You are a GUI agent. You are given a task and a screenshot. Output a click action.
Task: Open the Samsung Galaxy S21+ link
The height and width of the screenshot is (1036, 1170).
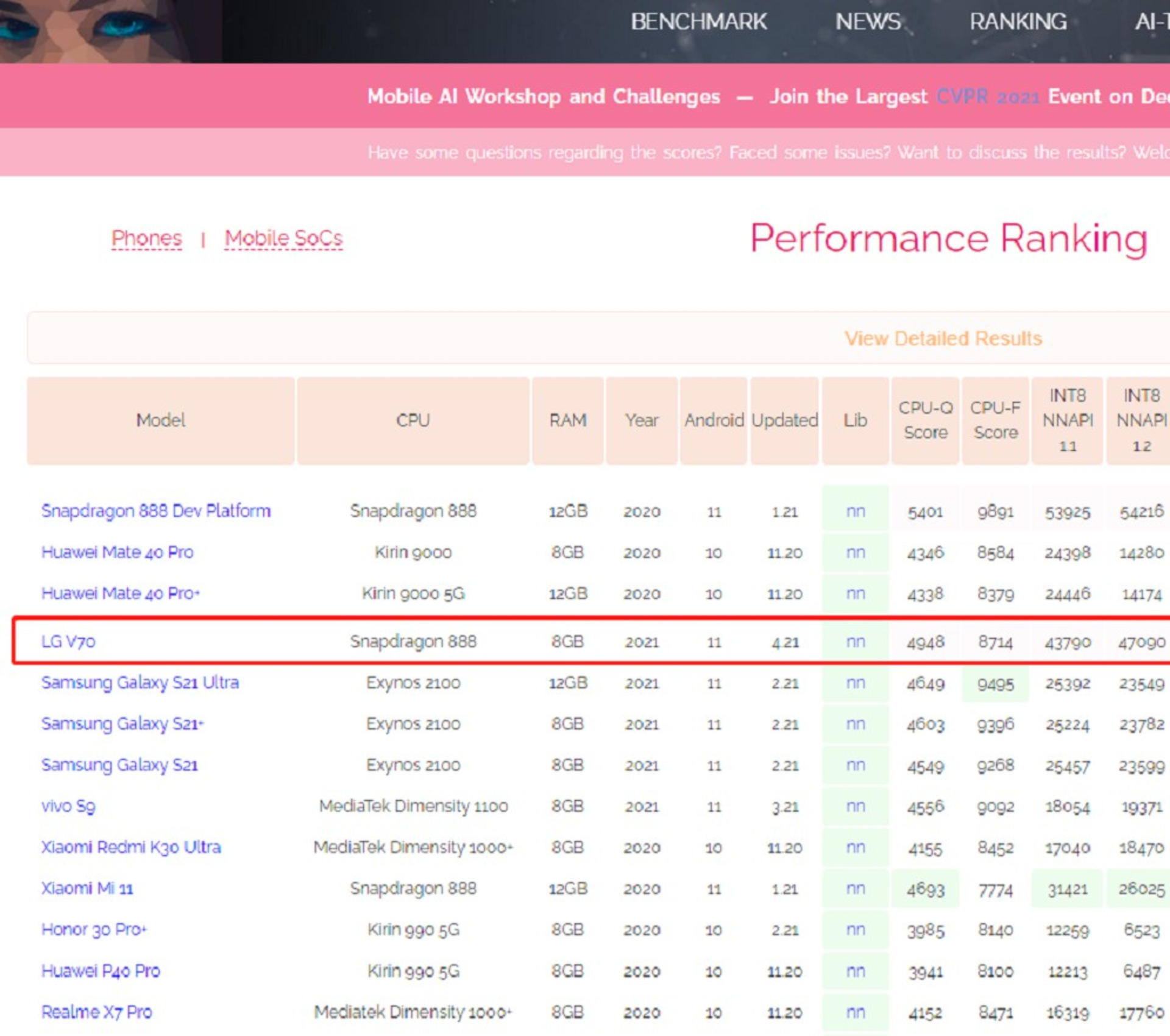tap(122, 723)
